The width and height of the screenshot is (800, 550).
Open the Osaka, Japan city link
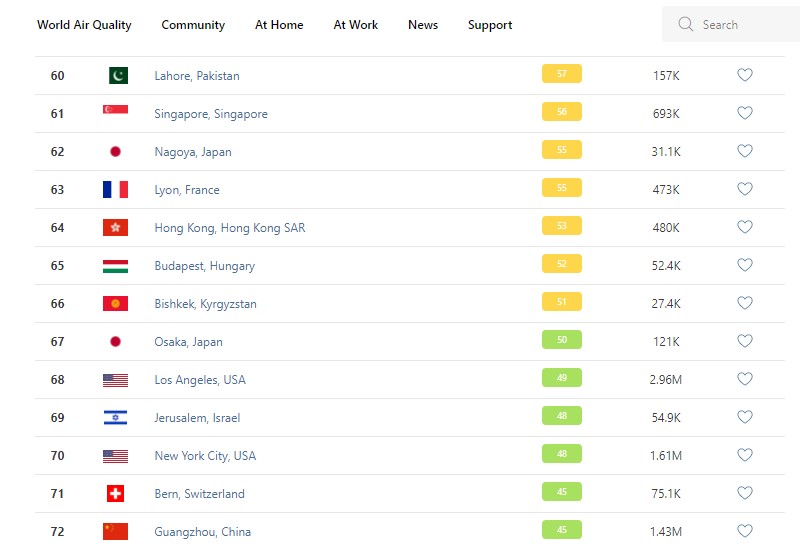(188, 342)
